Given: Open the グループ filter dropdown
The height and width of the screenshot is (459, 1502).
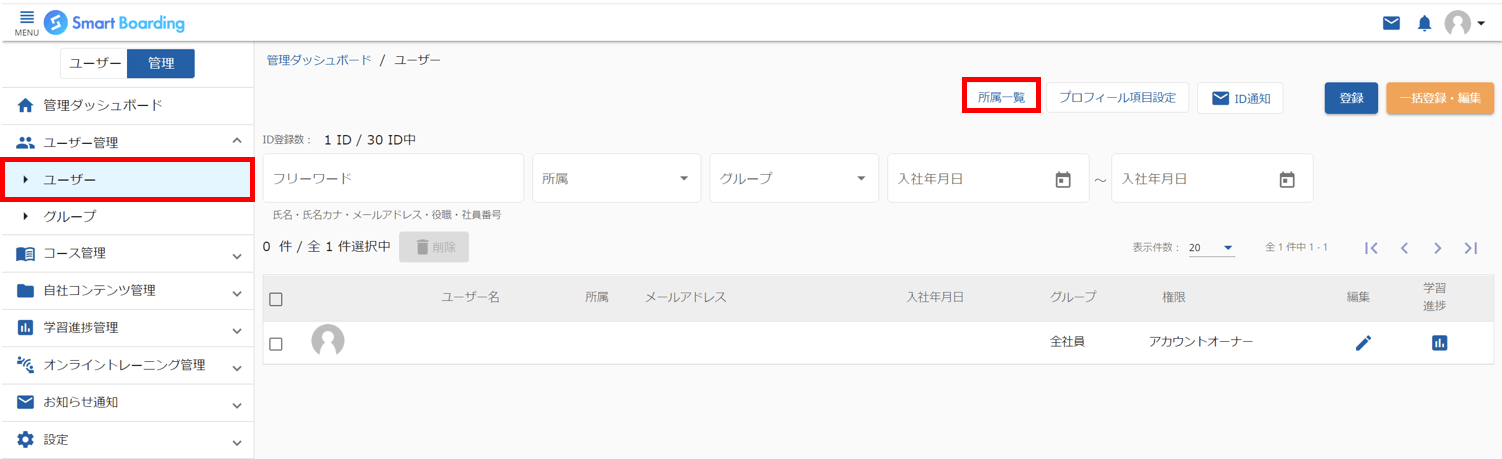Looking at the screenshot, I should click(794, 178).
